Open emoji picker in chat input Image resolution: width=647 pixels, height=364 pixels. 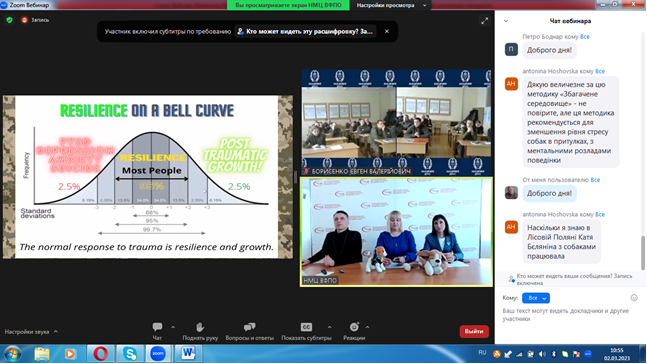[x=634, y=298]
